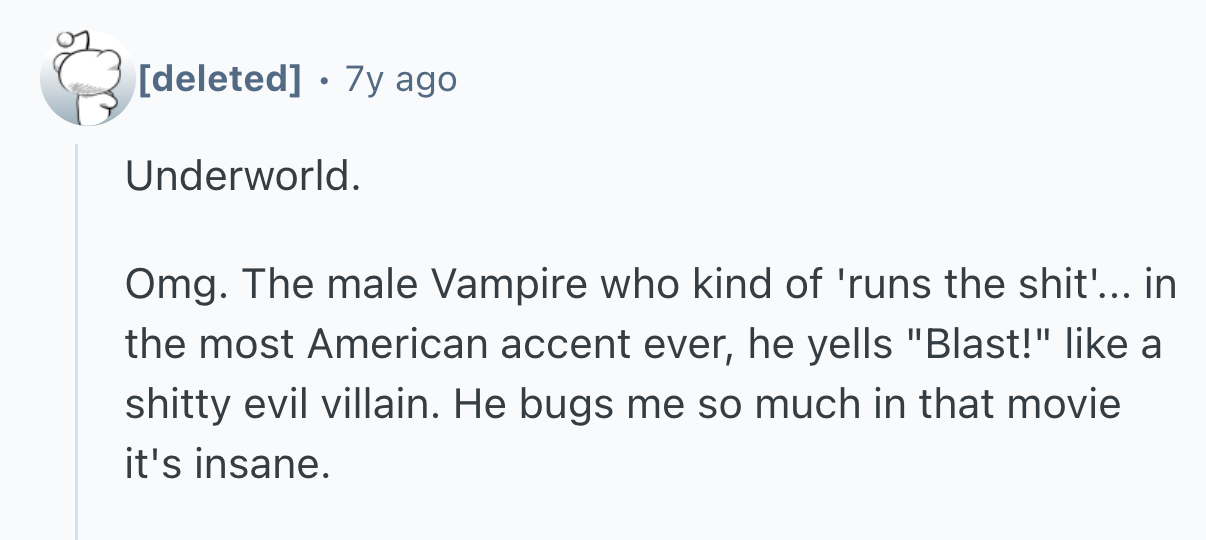Click the default Reddit avatar icon
The width and height of the screenshot is (1206, 540).
[87, 79]
